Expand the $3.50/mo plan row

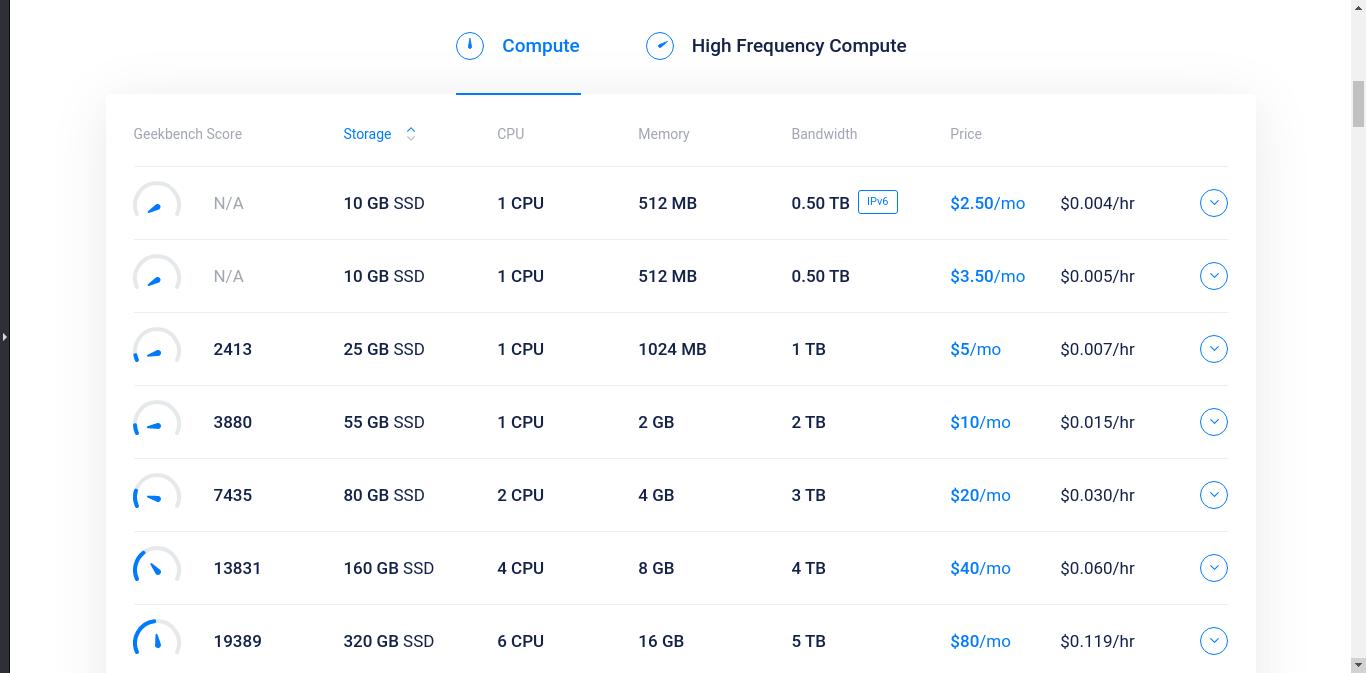pos(1214,276)
